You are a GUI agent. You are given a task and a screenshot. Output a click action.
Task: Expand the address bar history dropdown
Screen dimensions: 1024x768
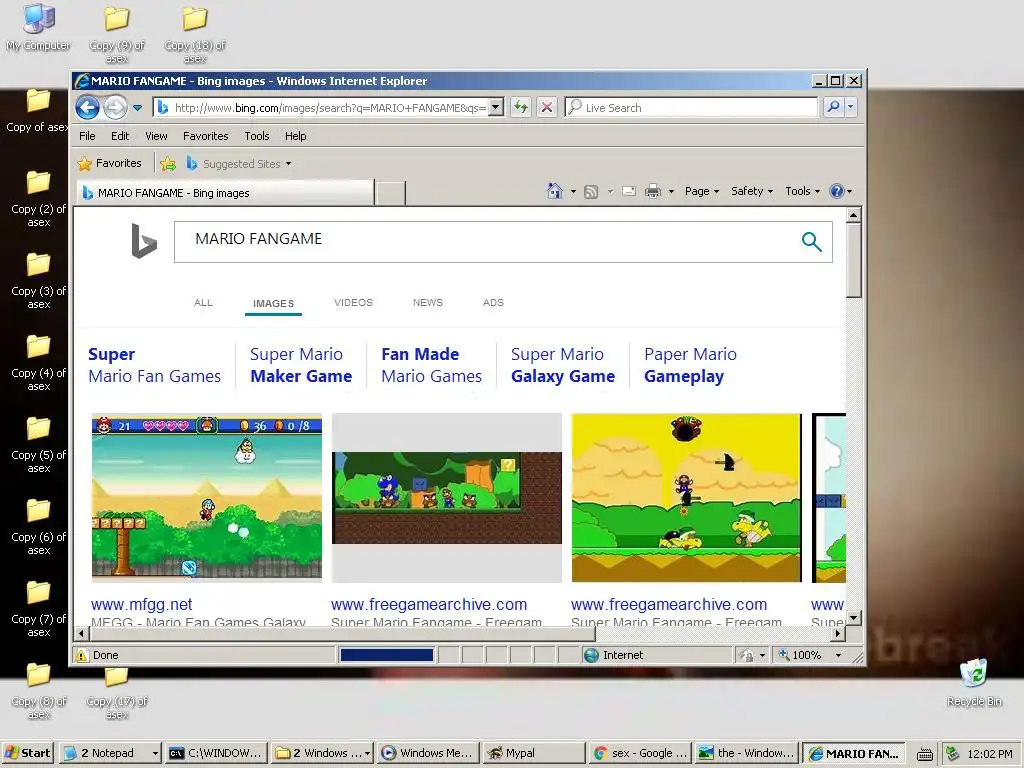coord(496,107)
